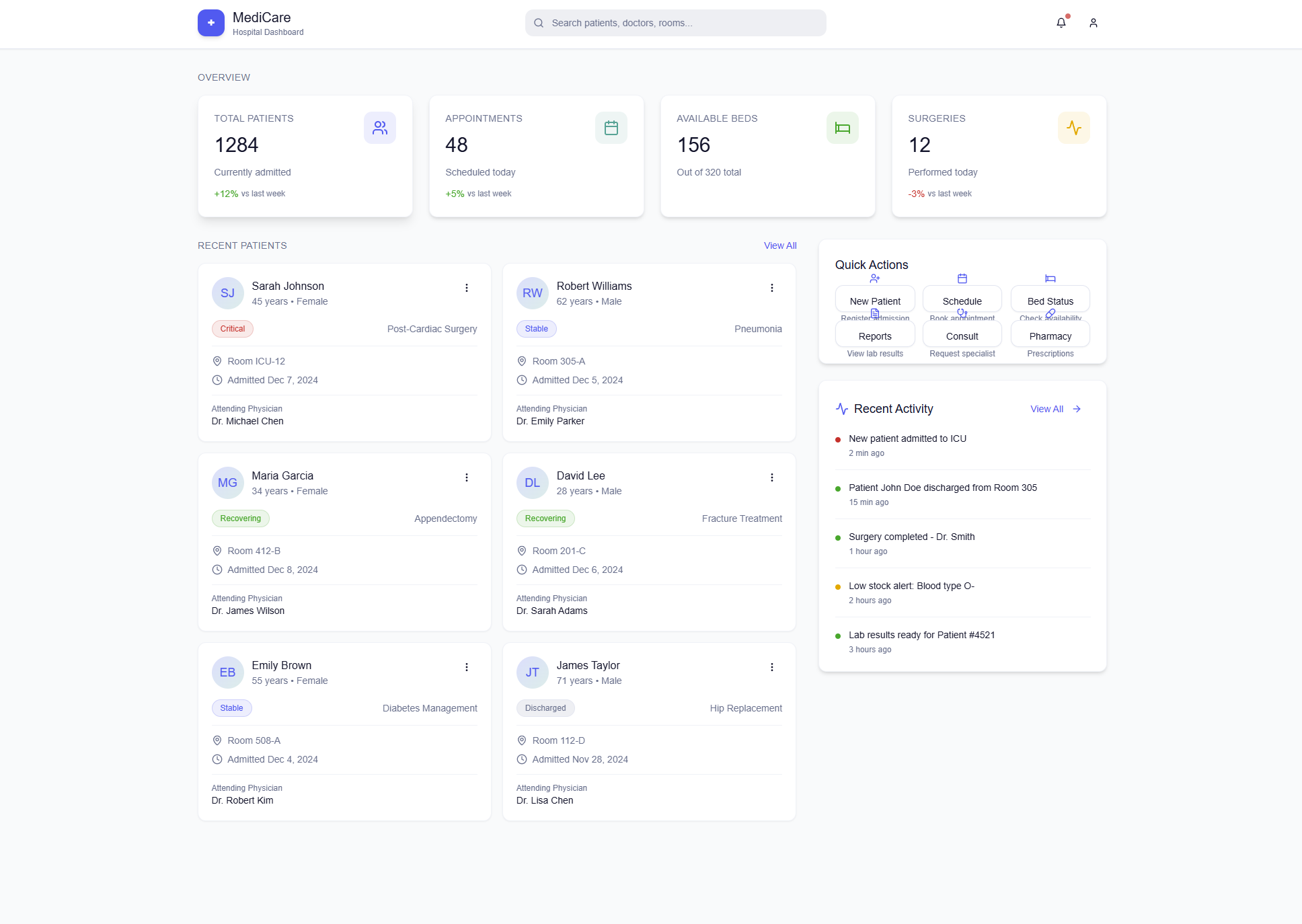
Task: Click the Critical status badge
Action: pos(232,329)
